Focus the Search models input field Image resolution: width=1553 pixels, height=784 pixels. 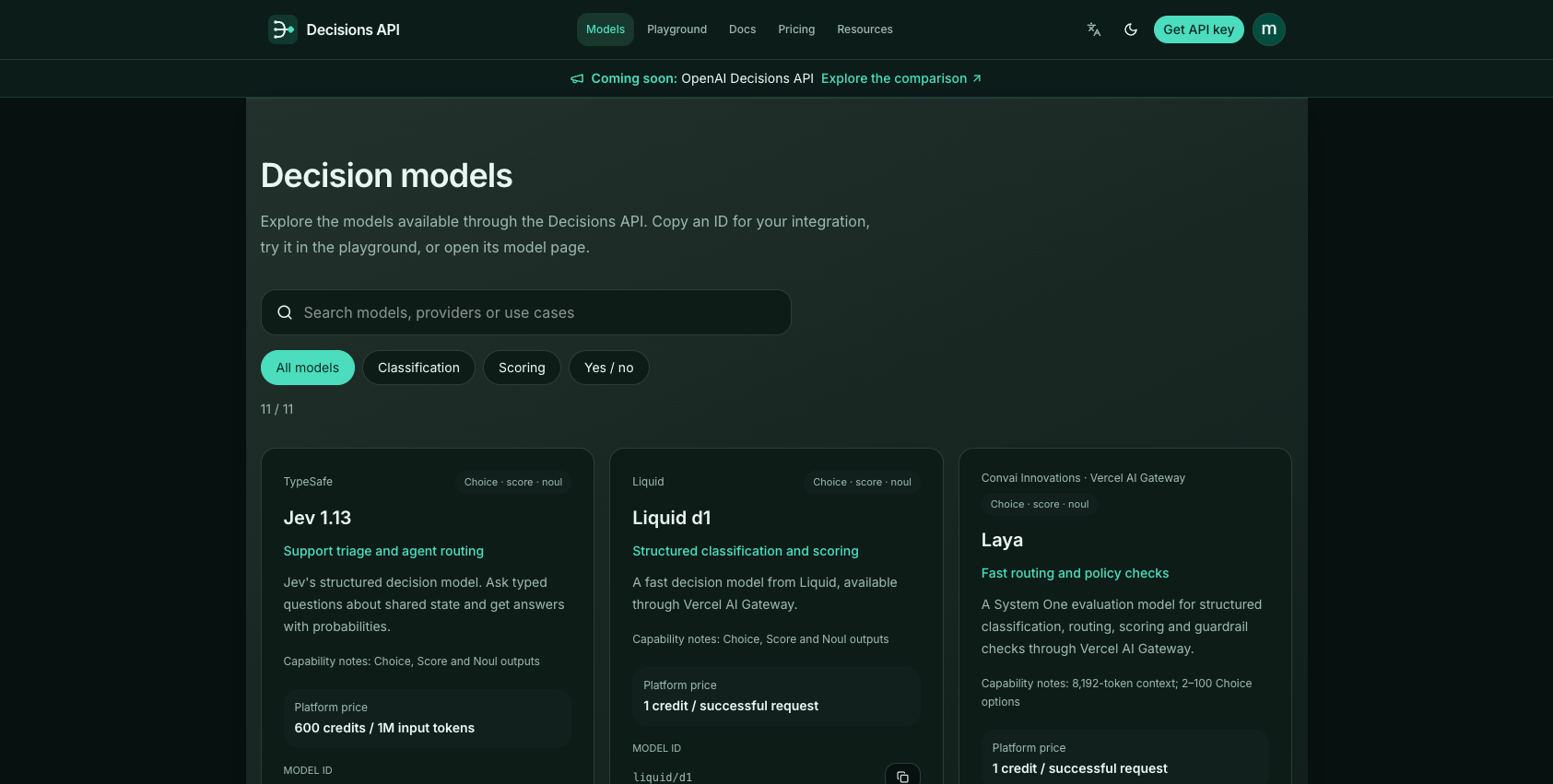526,312
